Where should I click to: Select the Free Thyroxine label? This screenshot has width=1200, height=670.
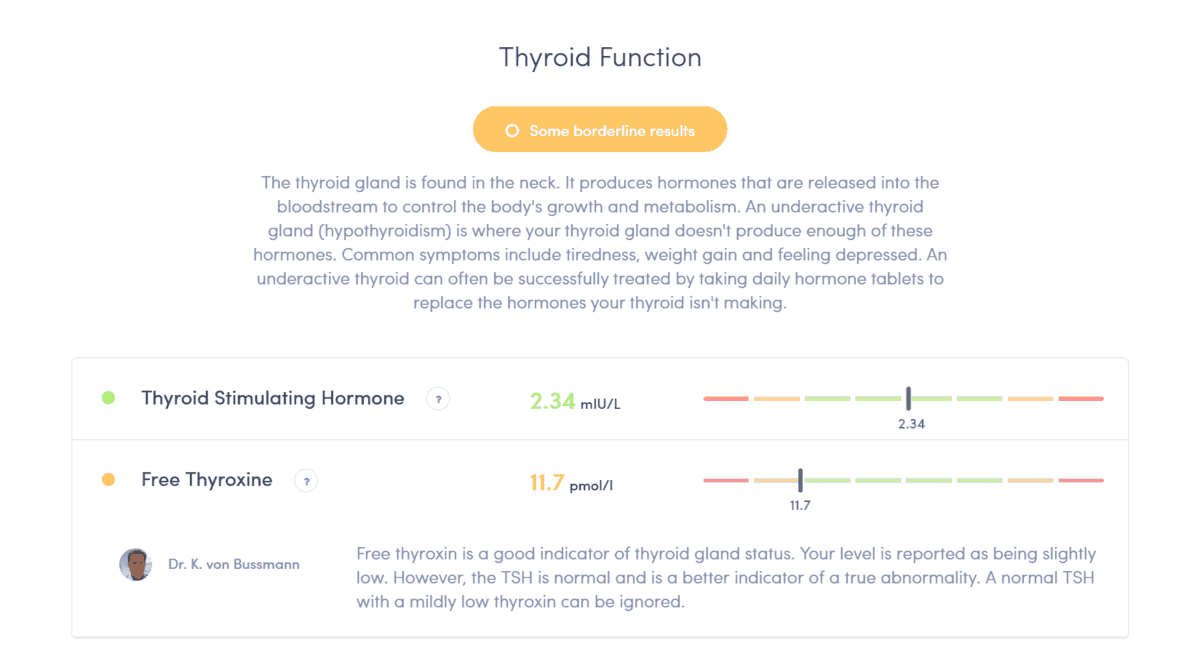[207, 480]
